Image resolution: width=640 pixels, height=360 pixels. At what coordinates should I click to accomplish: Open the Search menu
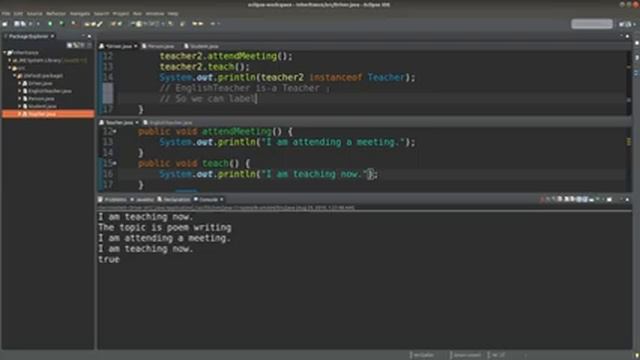click(101, 13)
